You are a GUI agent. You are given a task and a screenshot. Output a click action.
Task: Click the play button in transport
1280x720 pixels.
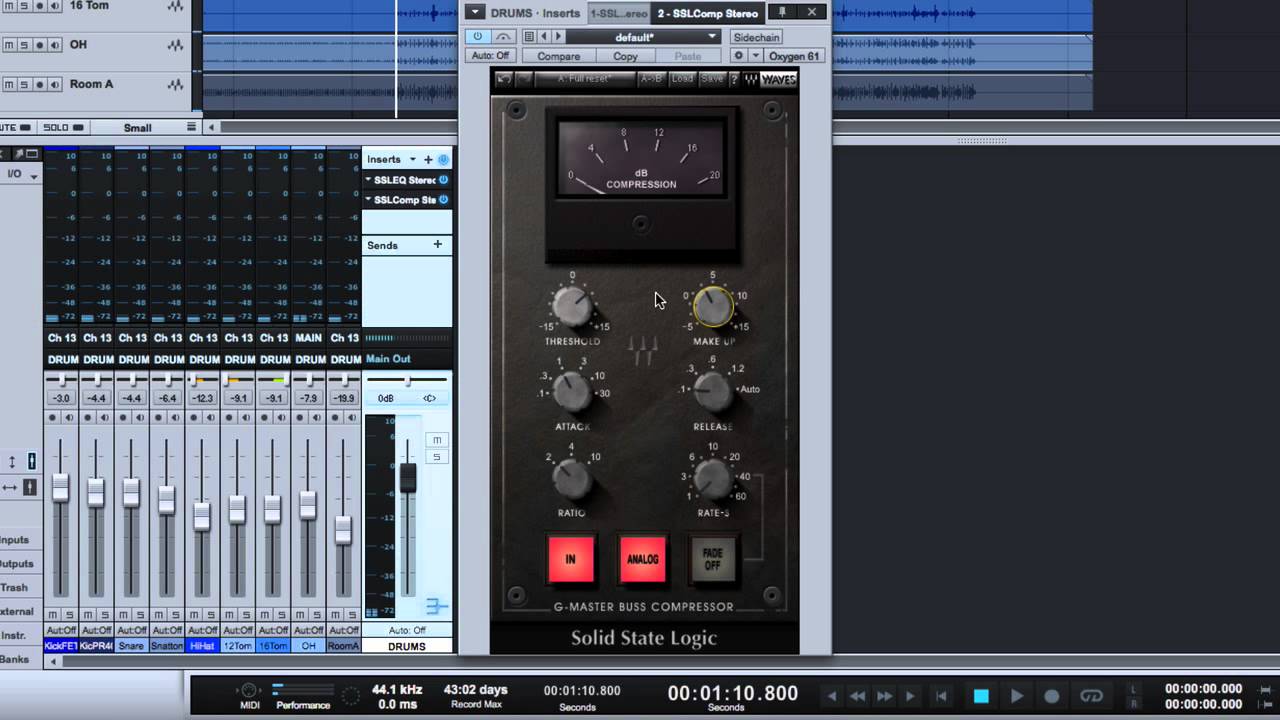[x=1017, y=696]
